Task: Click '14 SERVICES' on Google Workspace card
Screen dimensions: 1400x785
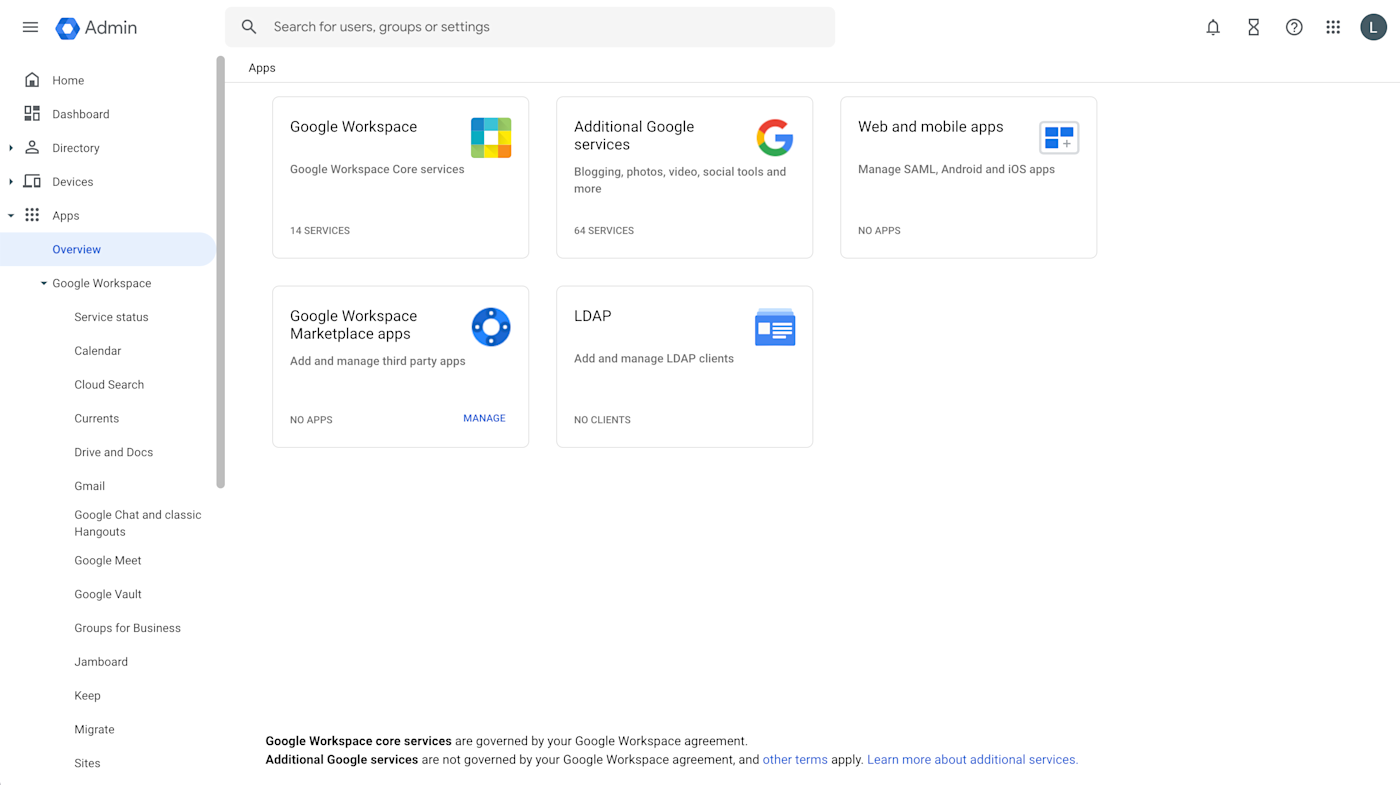Action: tap(320, 231)
